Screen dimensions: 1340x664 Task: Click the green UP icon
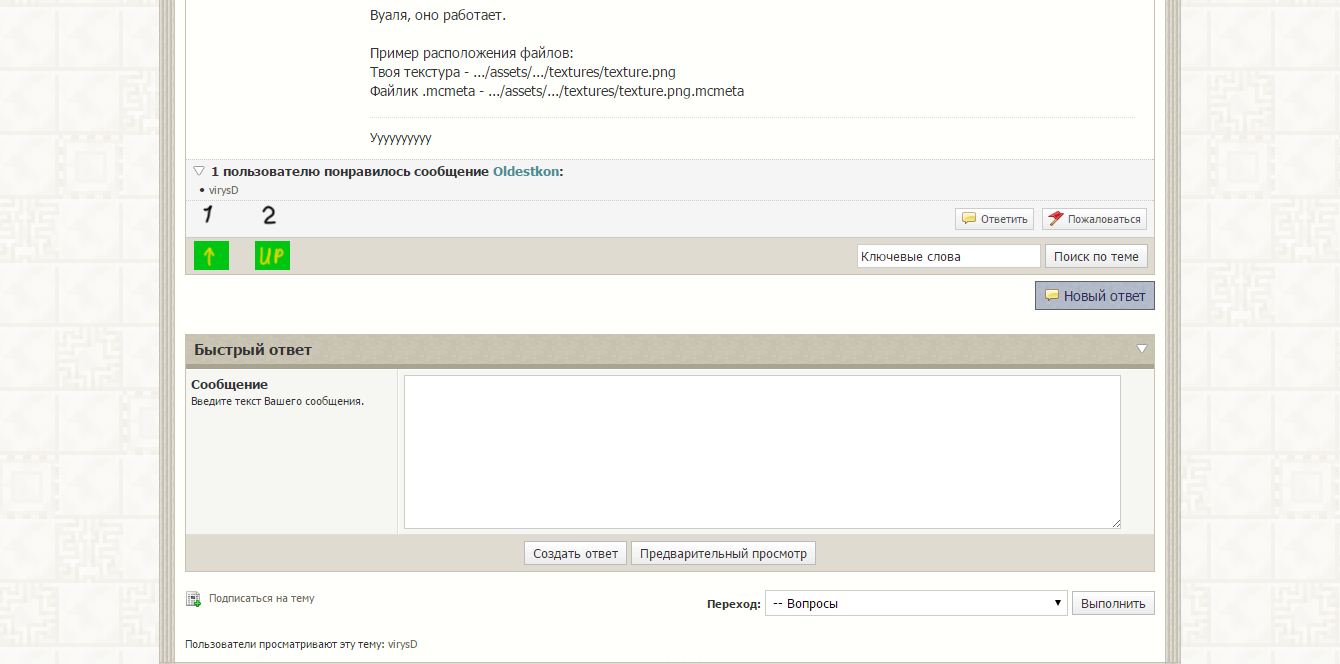272,256
